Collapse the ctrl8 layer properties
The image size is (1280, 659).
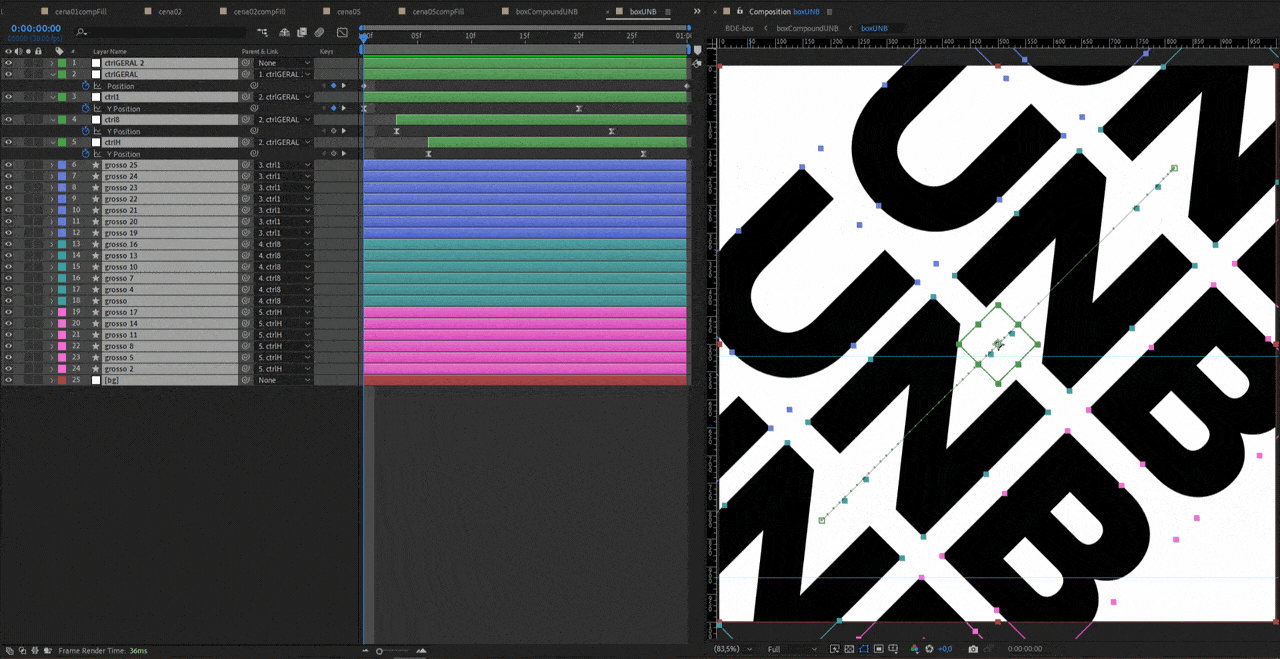point(52,120)
